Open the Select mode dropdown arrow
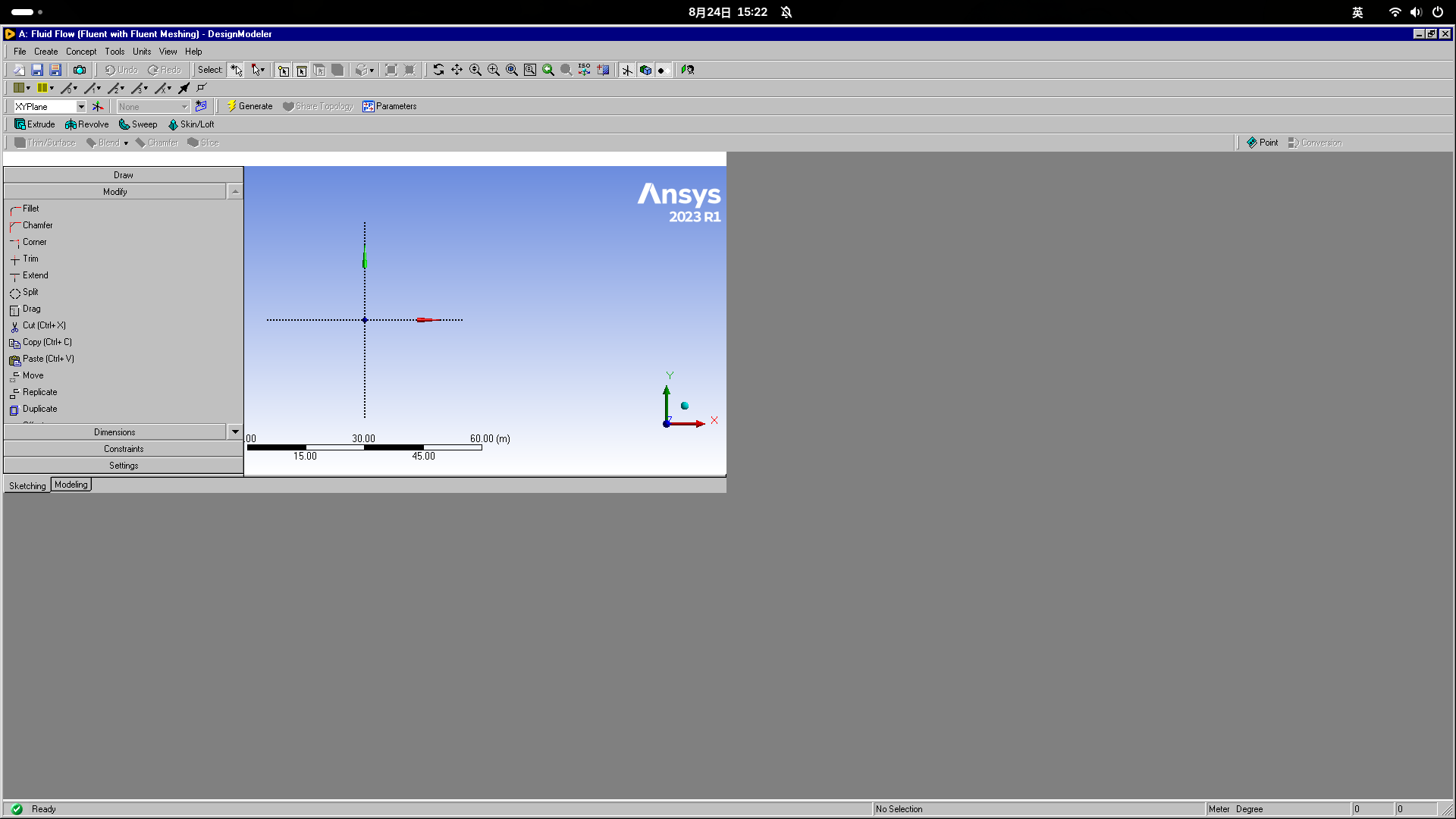Image resolution: width=1456 pixels, height=819 pixels. (262, 70)
